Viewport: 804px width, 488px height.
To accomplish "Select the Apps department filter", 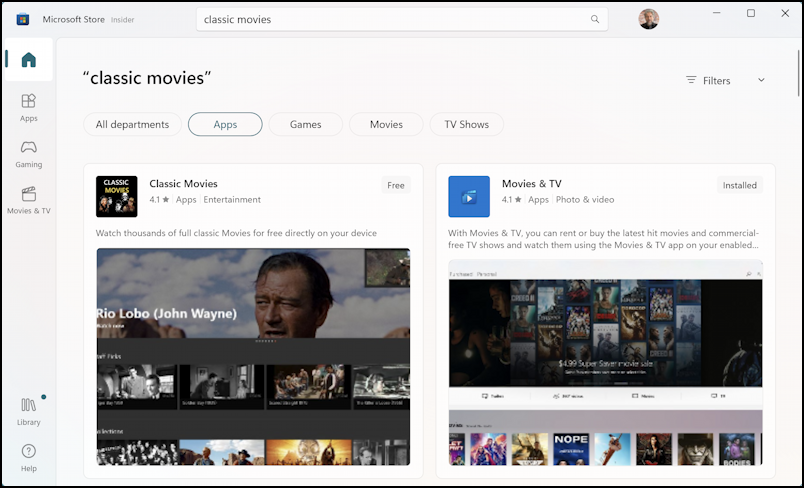I will 225,124.
